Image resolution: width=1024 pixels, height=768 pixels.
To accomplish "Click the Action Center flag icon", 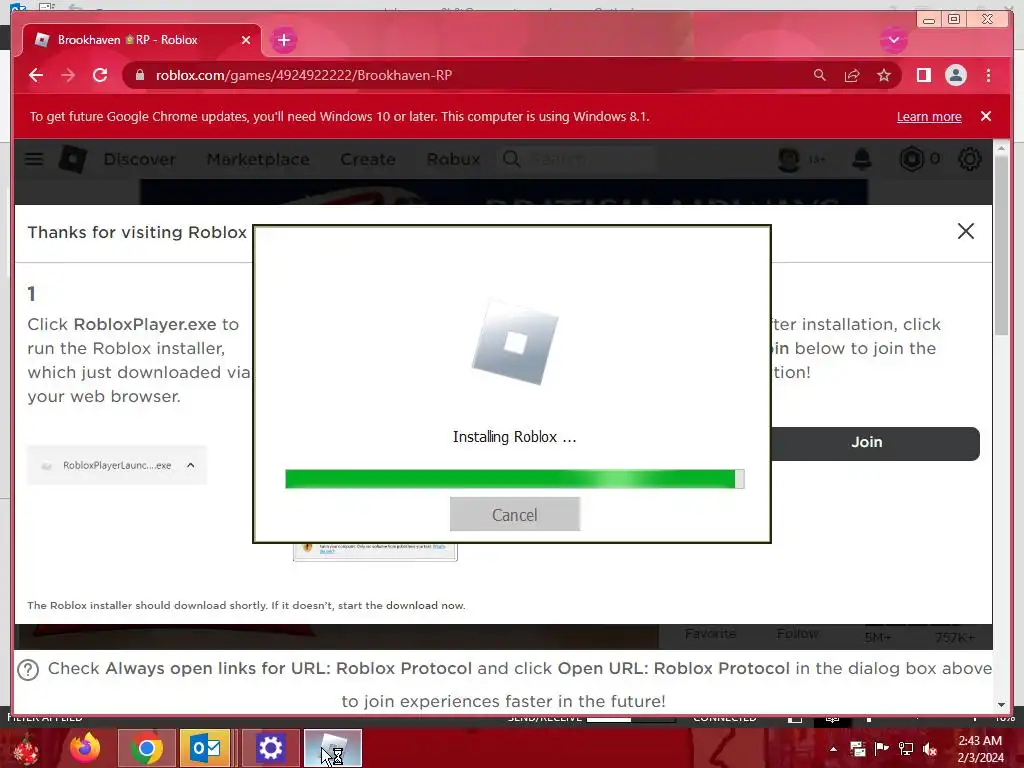I will coord(881,748).
